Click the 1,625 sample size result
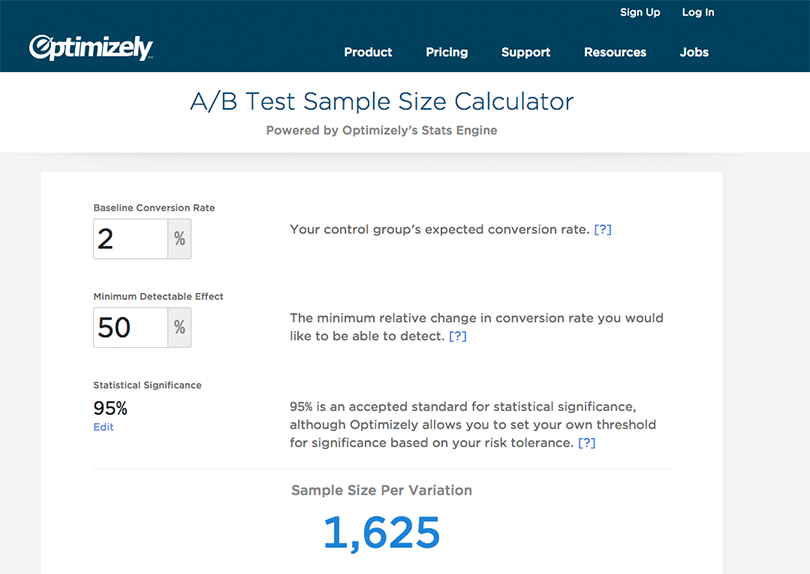This screenshot has width=810, height=574. tap(382, 532)
